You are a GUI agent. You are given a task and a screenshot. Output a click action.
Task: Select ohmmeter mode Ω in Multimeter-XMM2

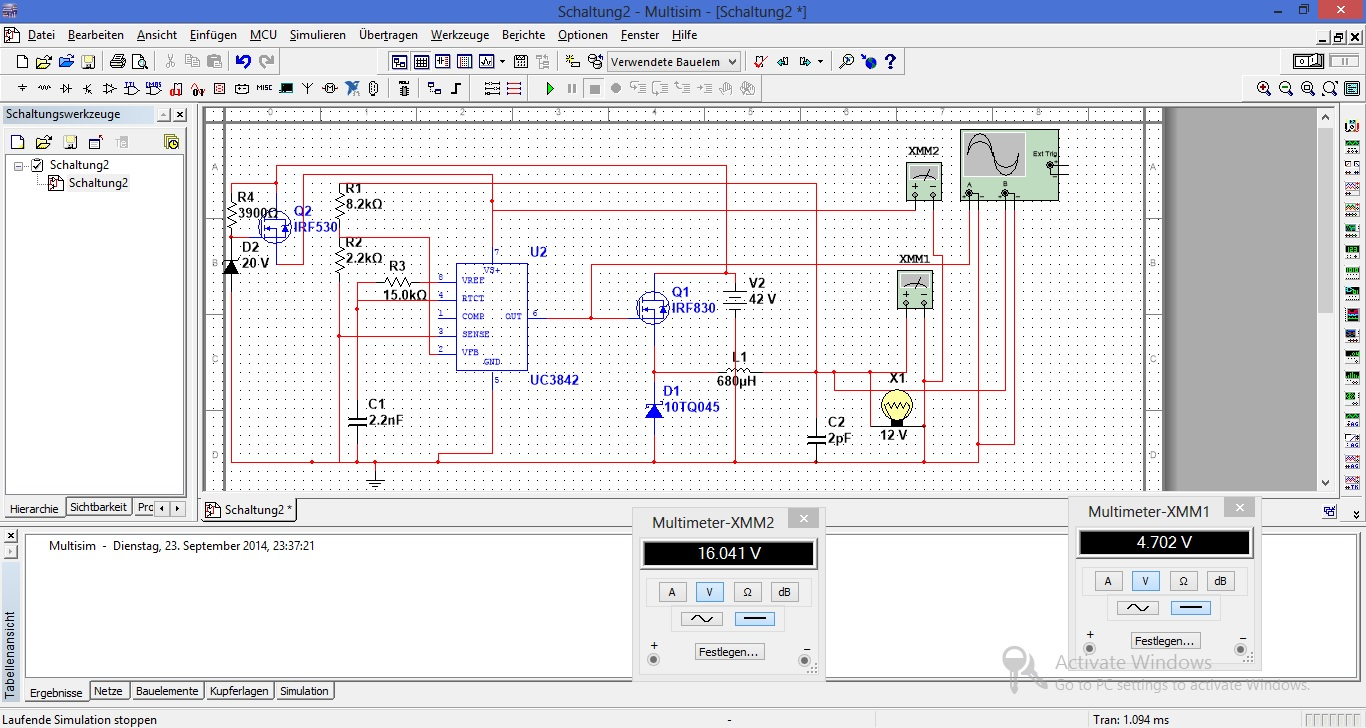click(747, 592)
